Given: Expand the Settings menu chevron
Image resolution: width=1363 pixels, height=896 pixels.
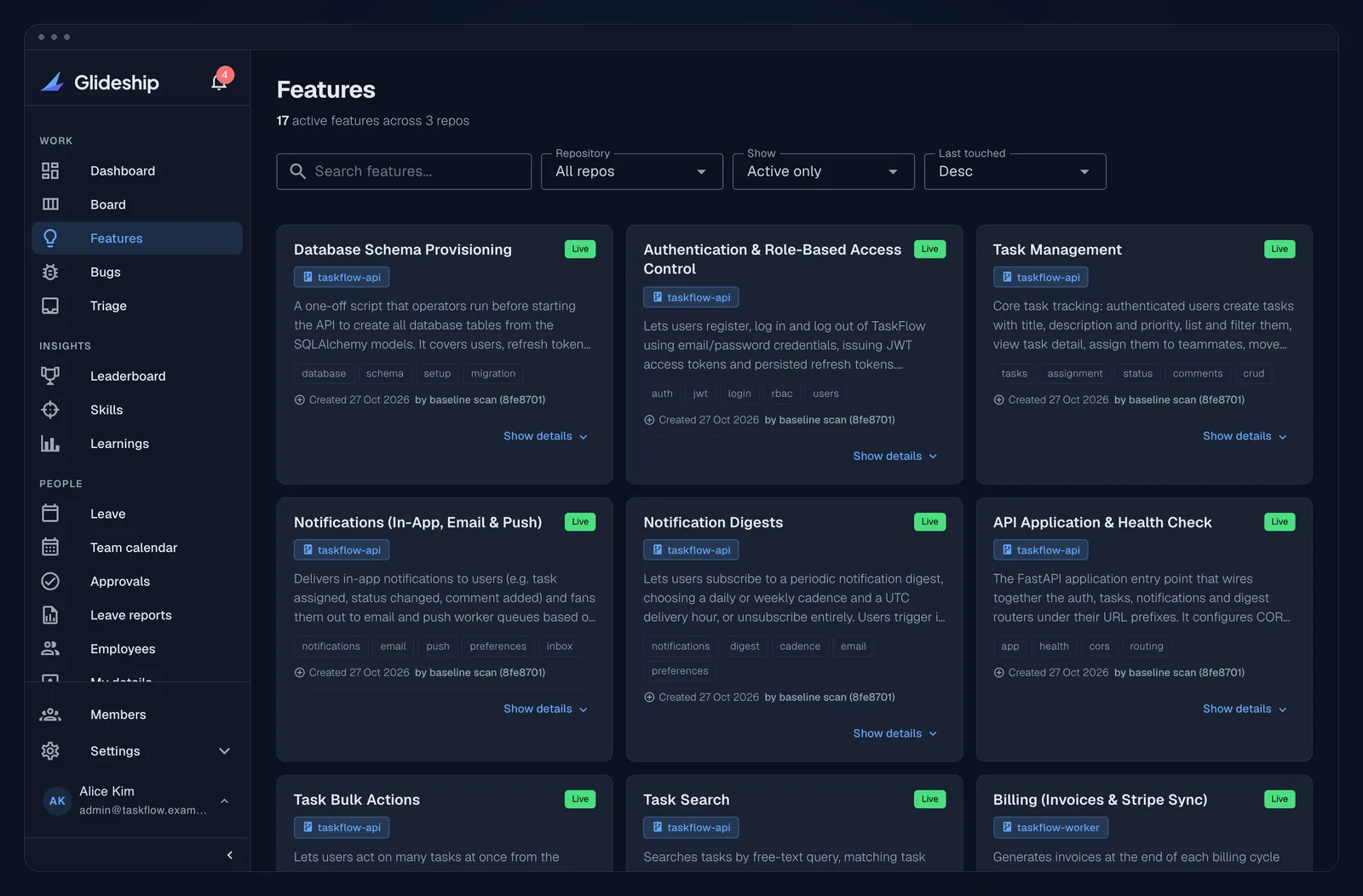Looking at the screenshot, I should tap(225, 751).
